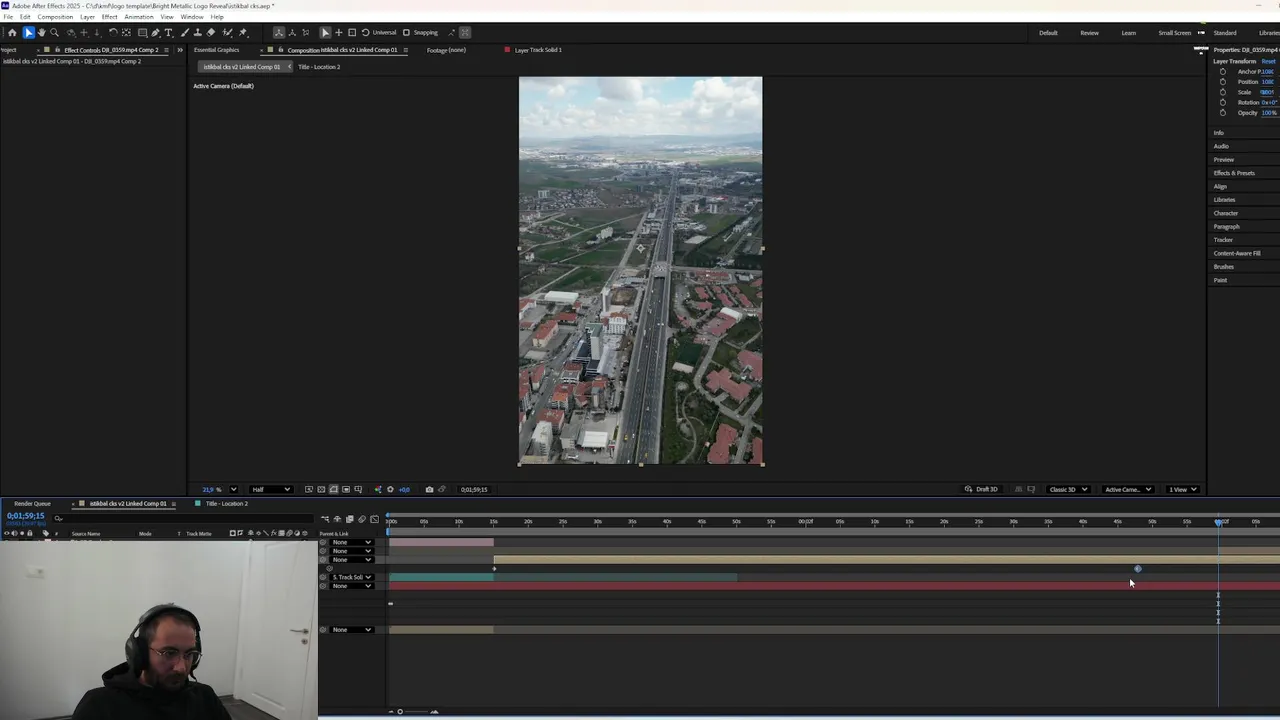Select the Puppet Pin tool
Screen dimensions: 1280x720
point(243,33)
